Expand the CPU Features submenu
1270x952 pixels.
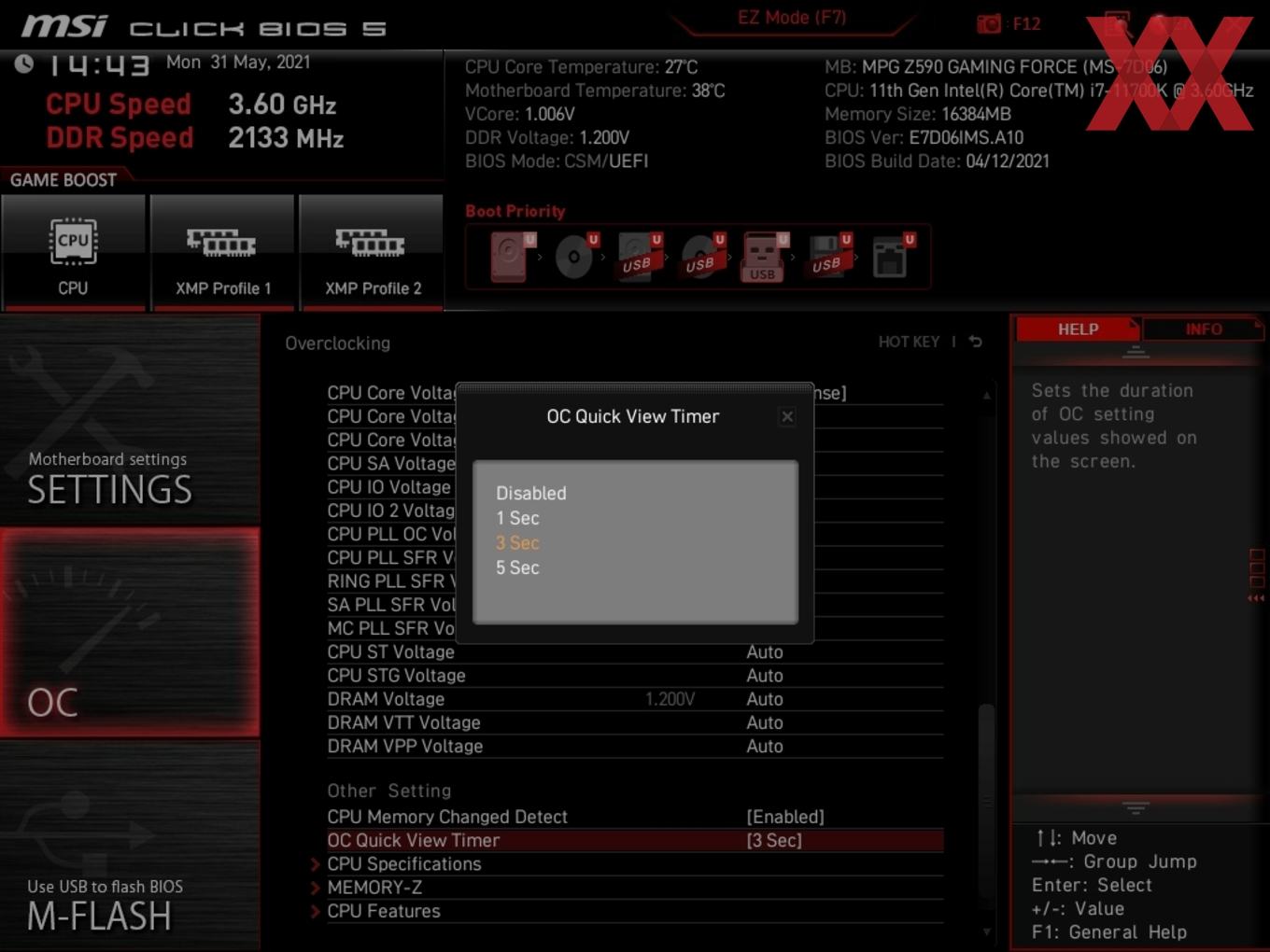click(384, 911)
